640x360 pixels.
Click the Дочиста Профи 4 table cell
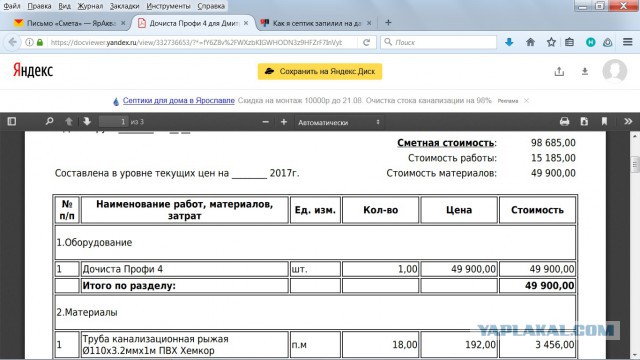[x=184, y=269]
